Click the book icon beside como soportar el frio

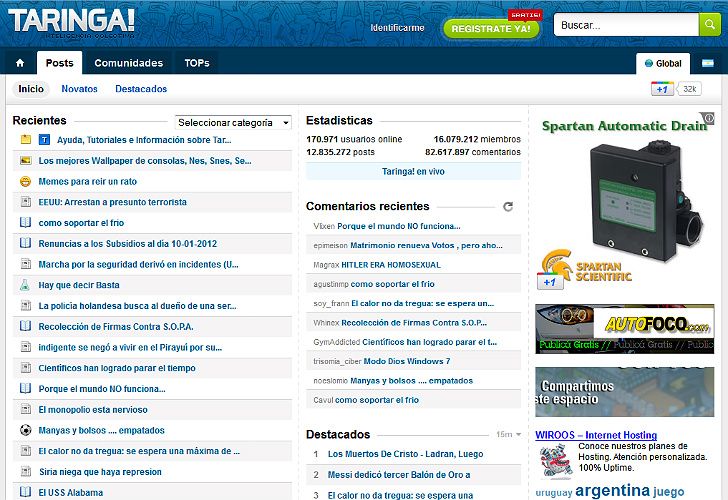(x=26, y=222)
